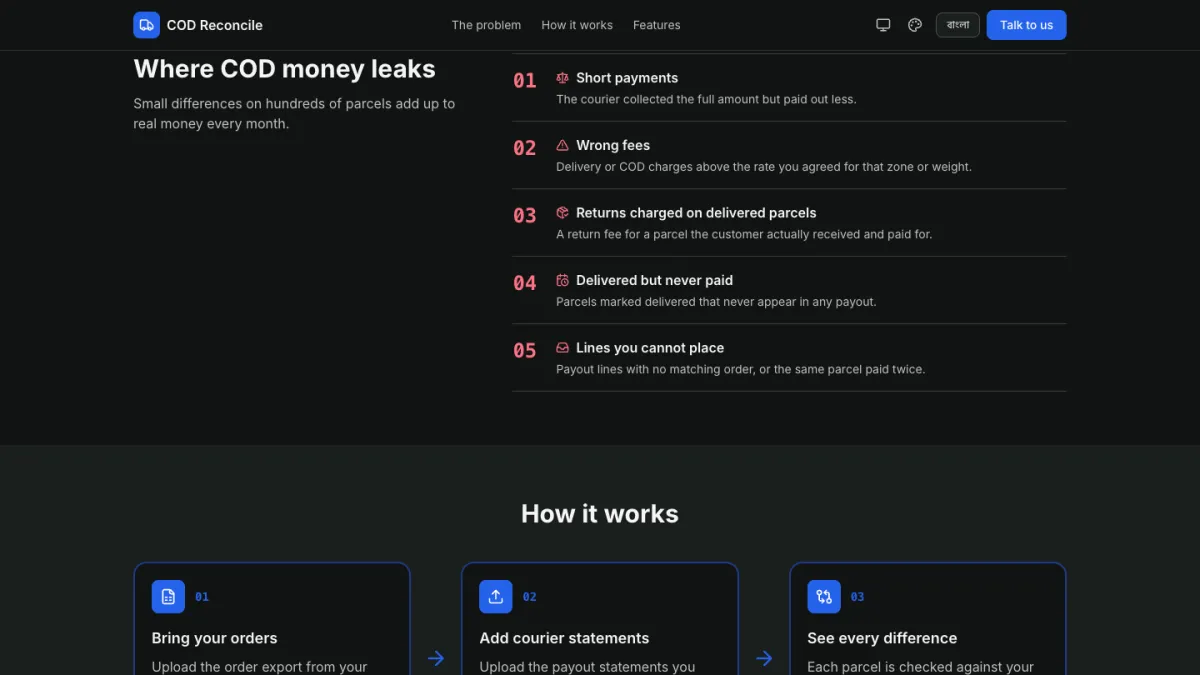Click the How it works section heading

click(x=600, y=514)
